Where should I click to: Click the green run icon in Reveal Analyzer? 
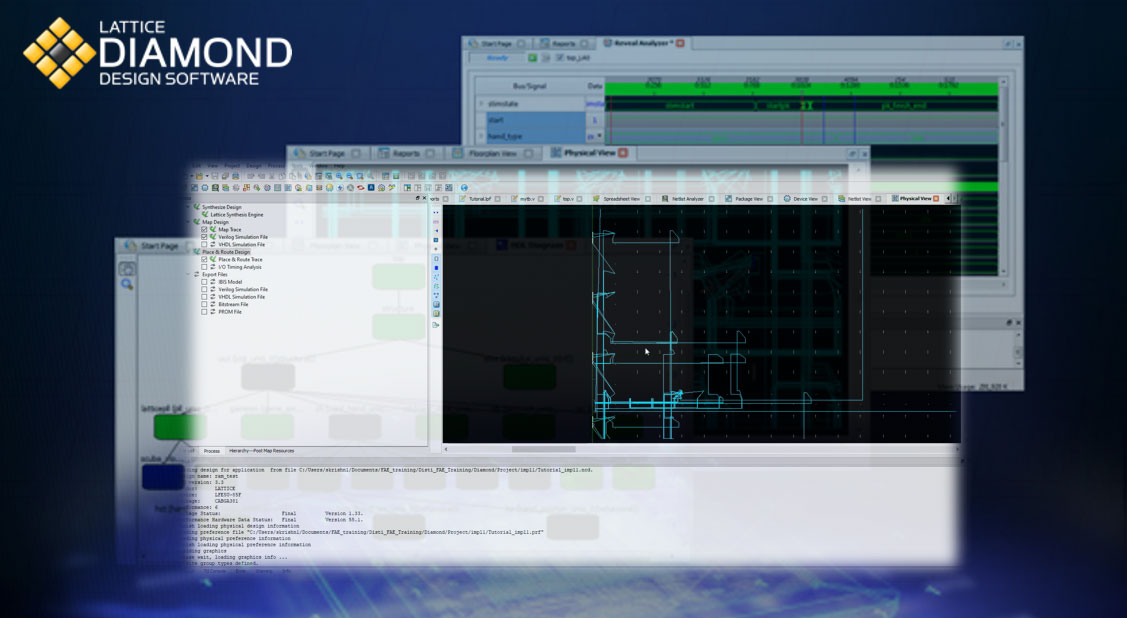click(x=533, y=58)
